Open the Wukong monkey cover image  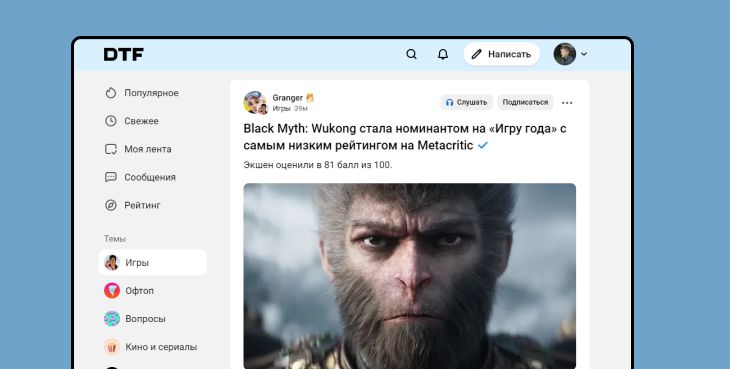tap(409, 276)
